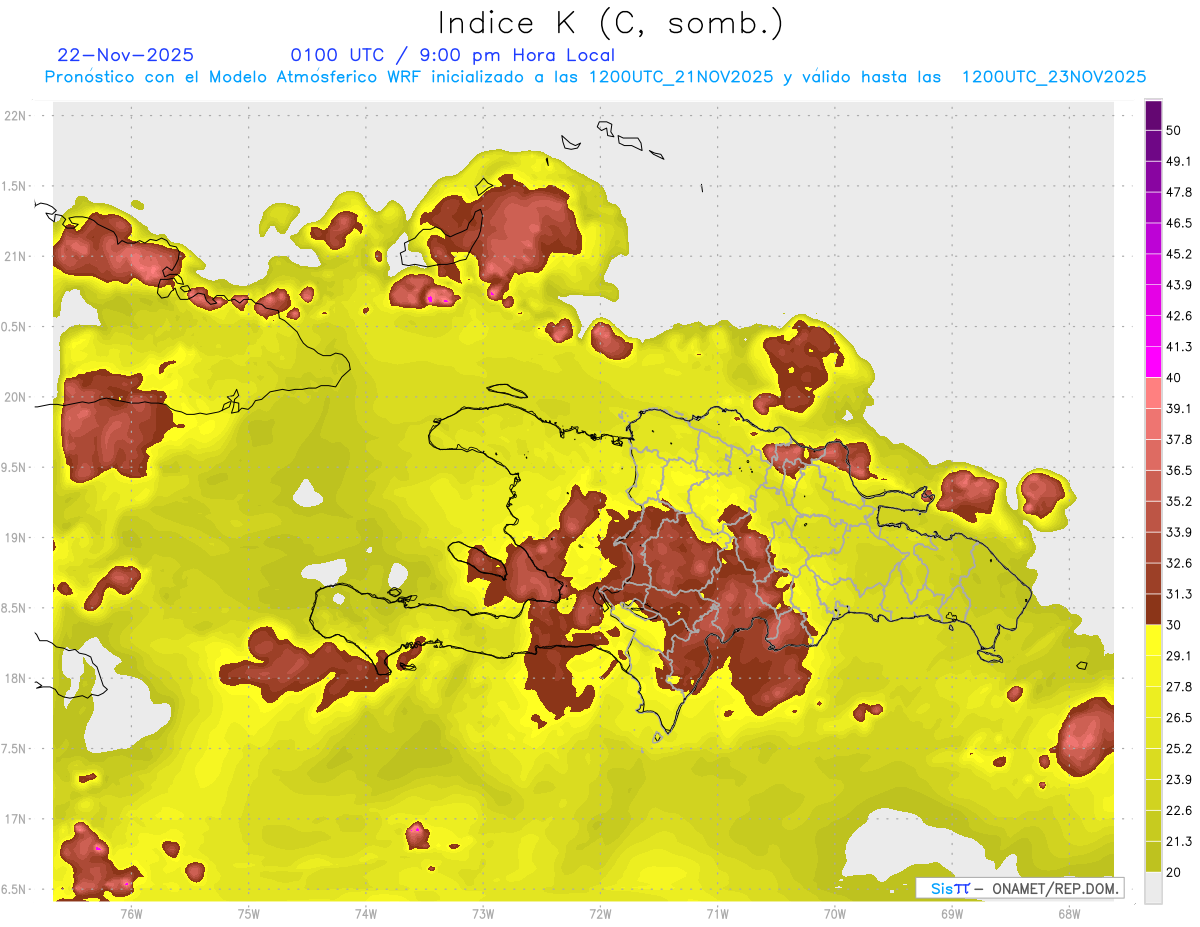Click the dark purple swatch above colorbar value 50
Viewport: 1200px width, 927px height.
(x=1154, y=115)
